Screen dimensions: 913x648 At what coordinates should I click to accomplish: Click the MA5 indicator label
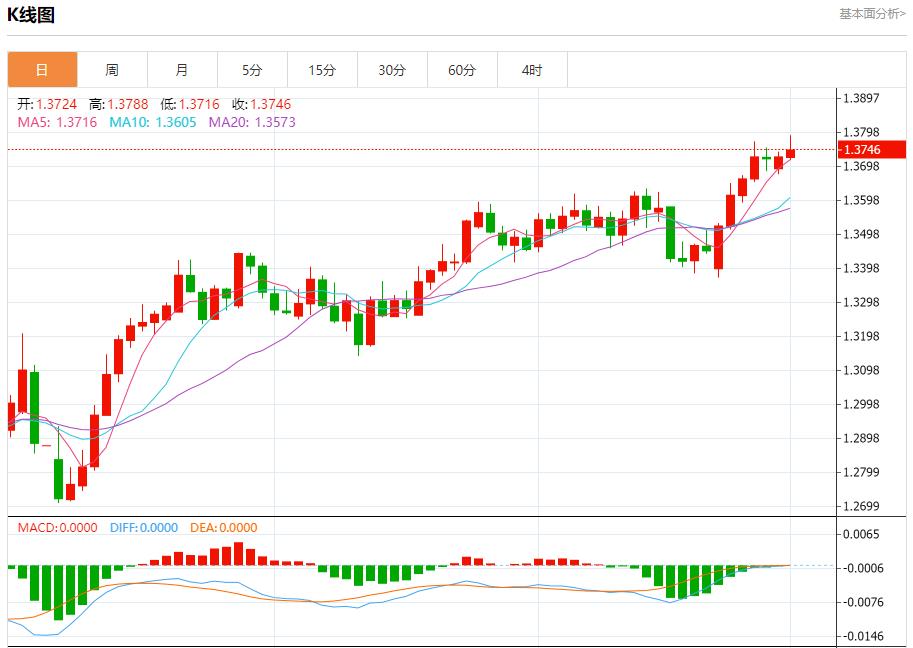[x=57, y=122]
